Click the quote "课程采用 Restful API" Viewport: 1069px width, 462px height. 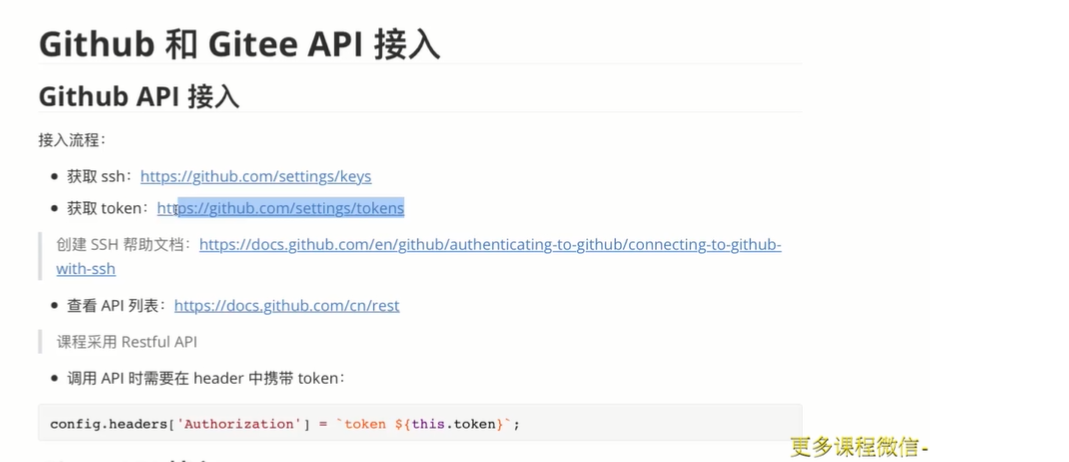click(127, 341)
